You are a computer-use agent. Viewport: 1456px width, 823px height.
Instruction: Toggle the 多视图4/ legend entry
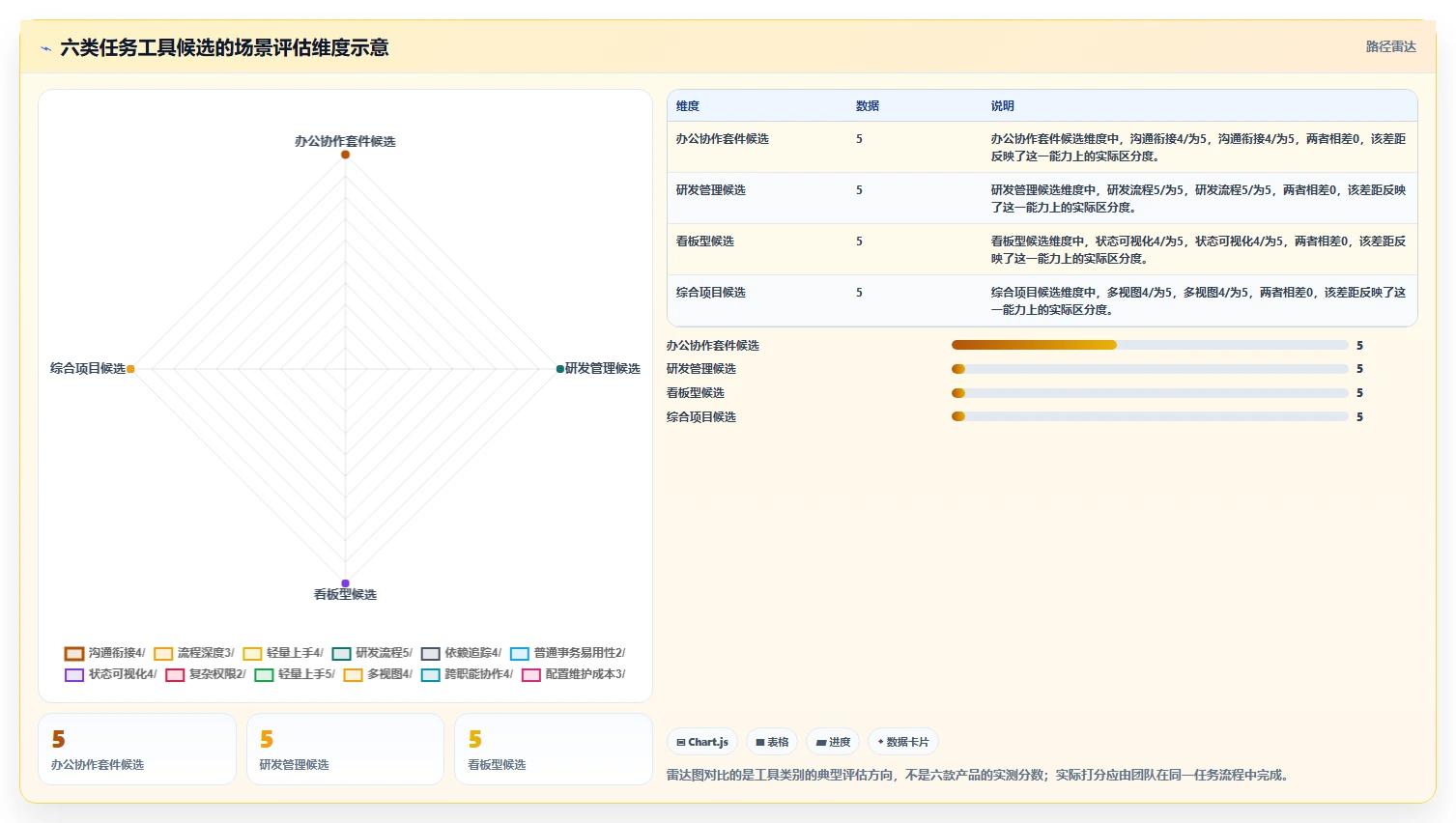tap(378, 675)
